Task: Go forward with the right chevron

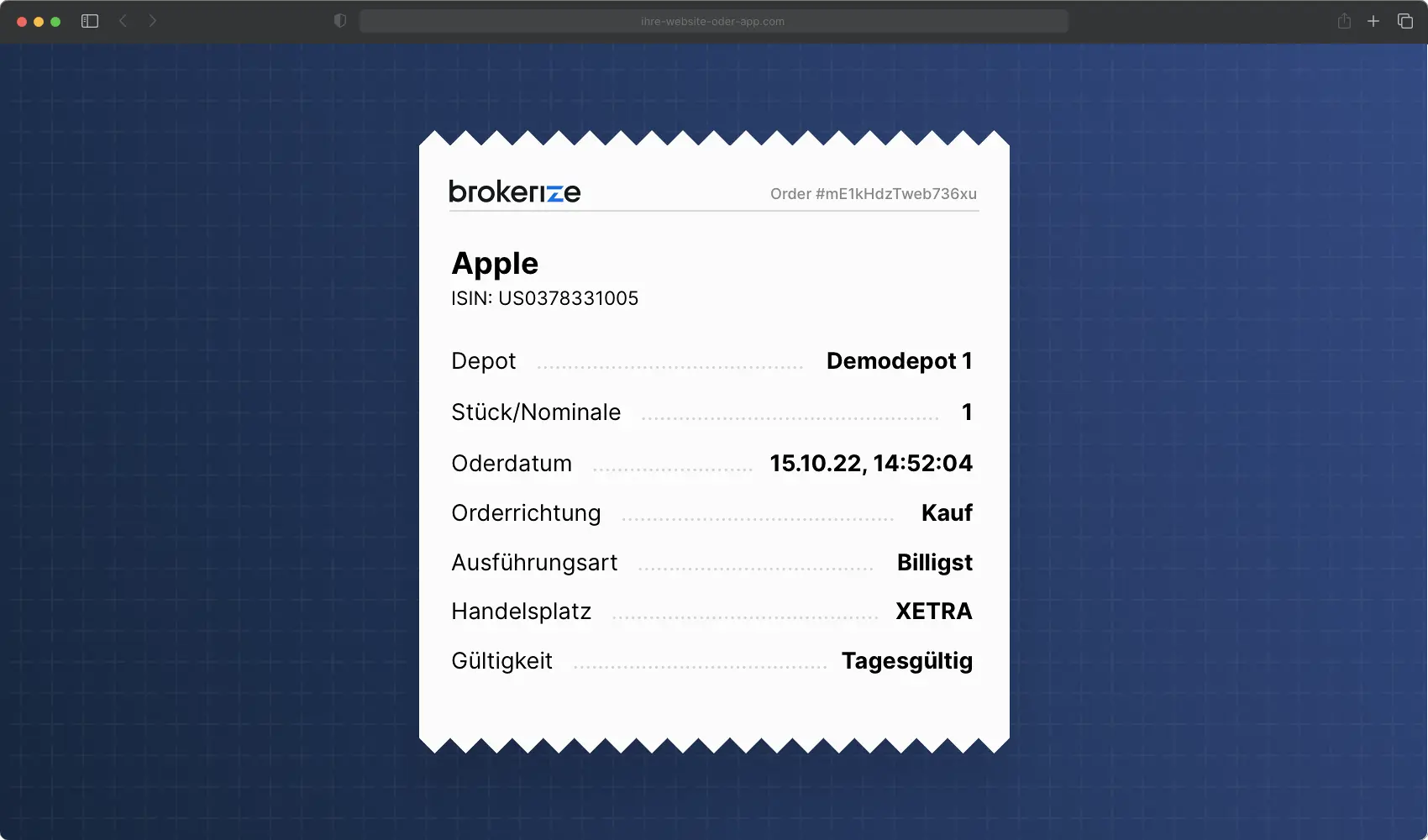Action: click(153, 21)
